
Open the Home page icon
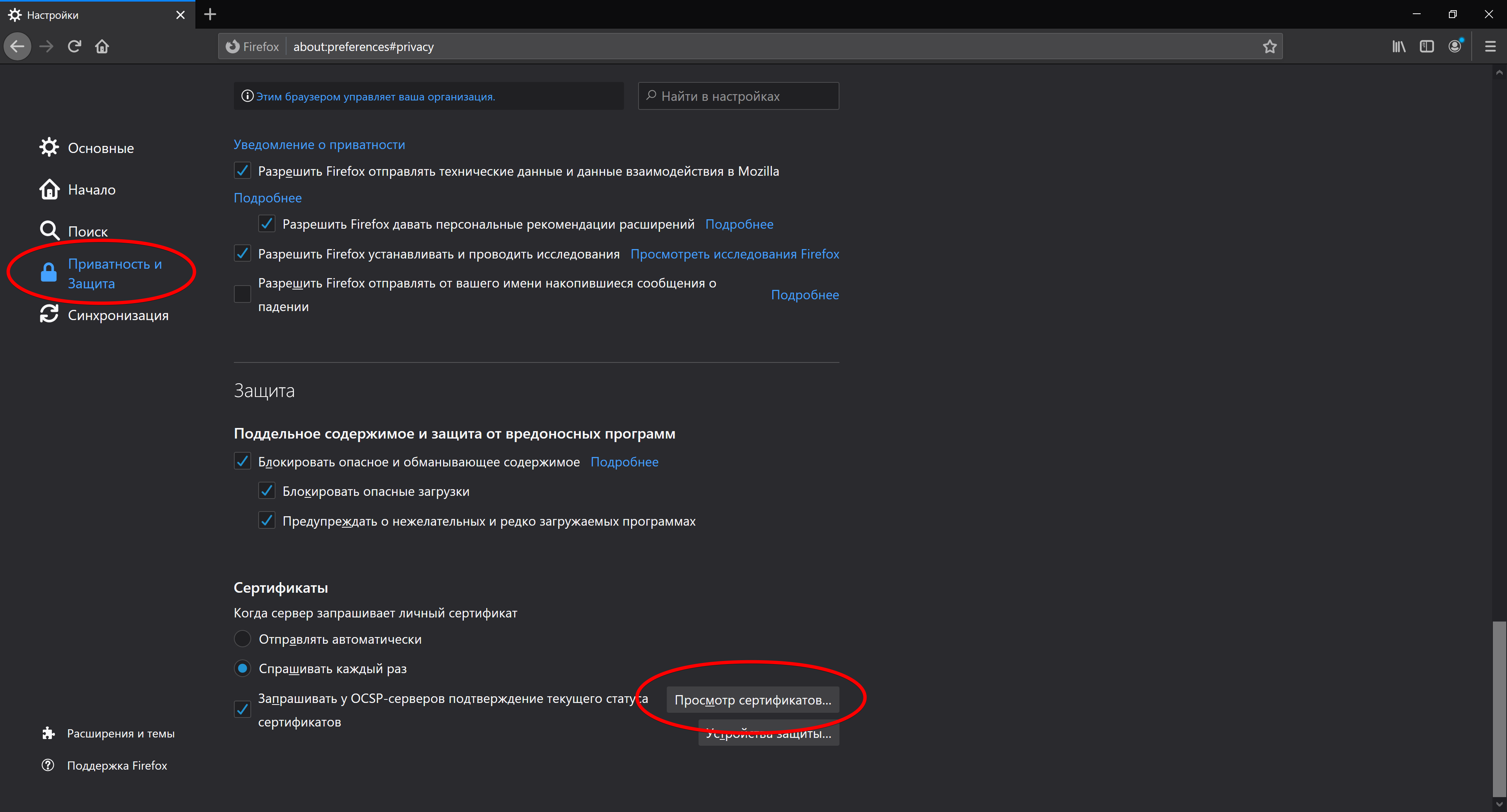102,46
